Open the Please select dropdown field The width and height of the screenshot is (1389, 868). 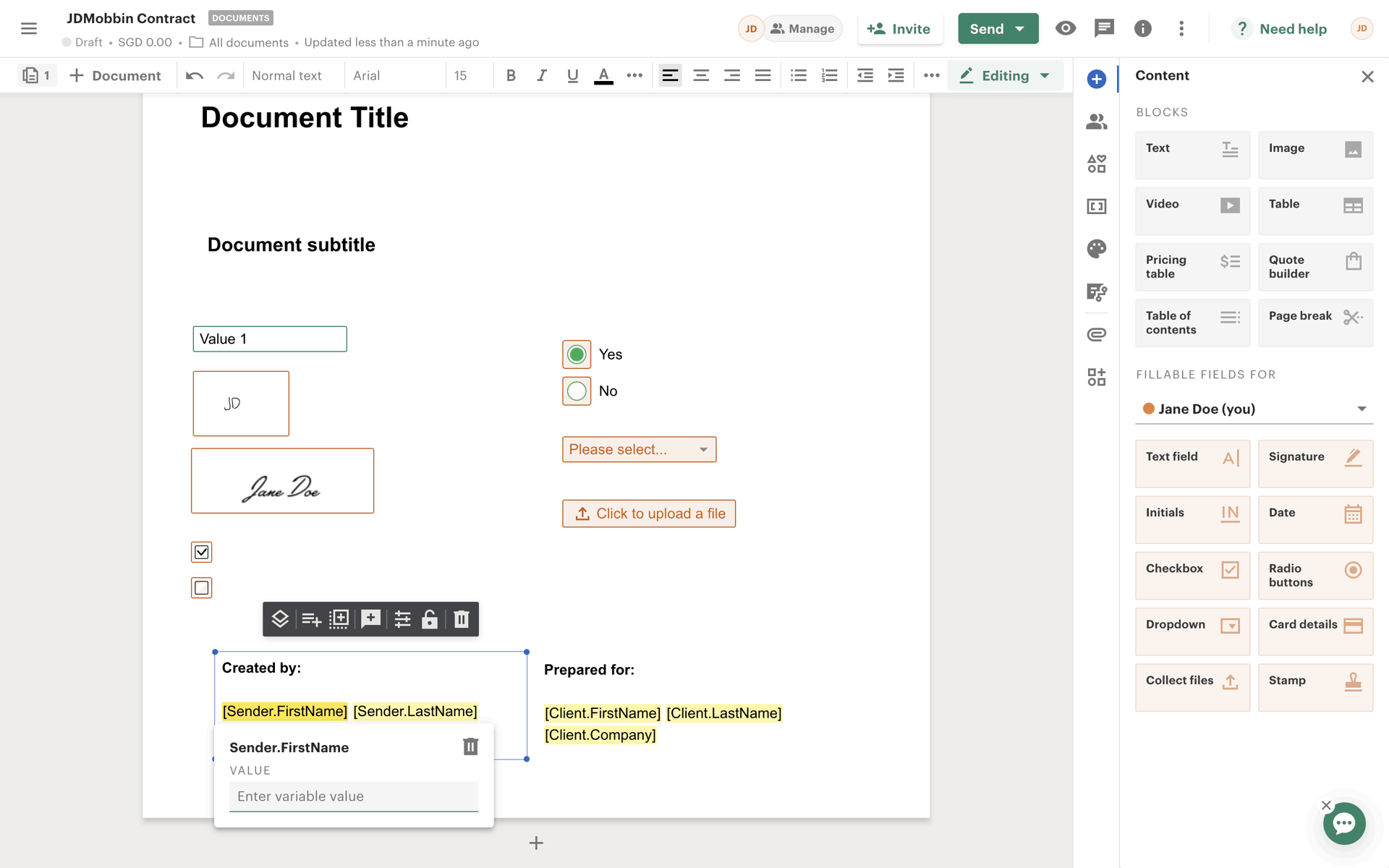coord(640,449)
